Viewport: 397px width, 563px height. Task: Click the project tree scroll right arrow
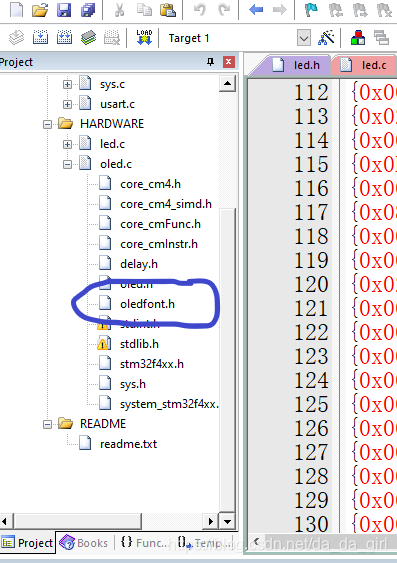tap(211, 521)
